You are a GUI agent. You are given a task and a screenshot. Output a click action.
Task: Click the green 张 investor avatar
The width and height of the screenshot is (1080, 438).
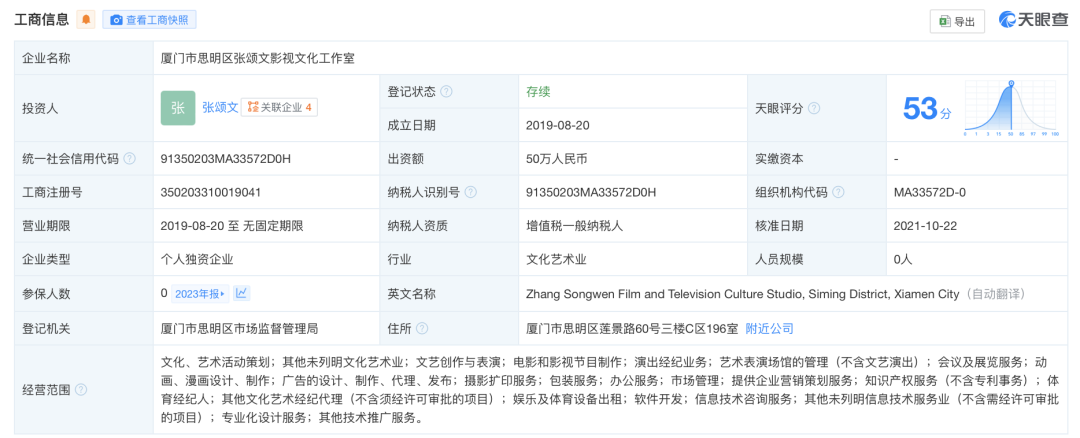pyautogui.click(x=178, y=108)
